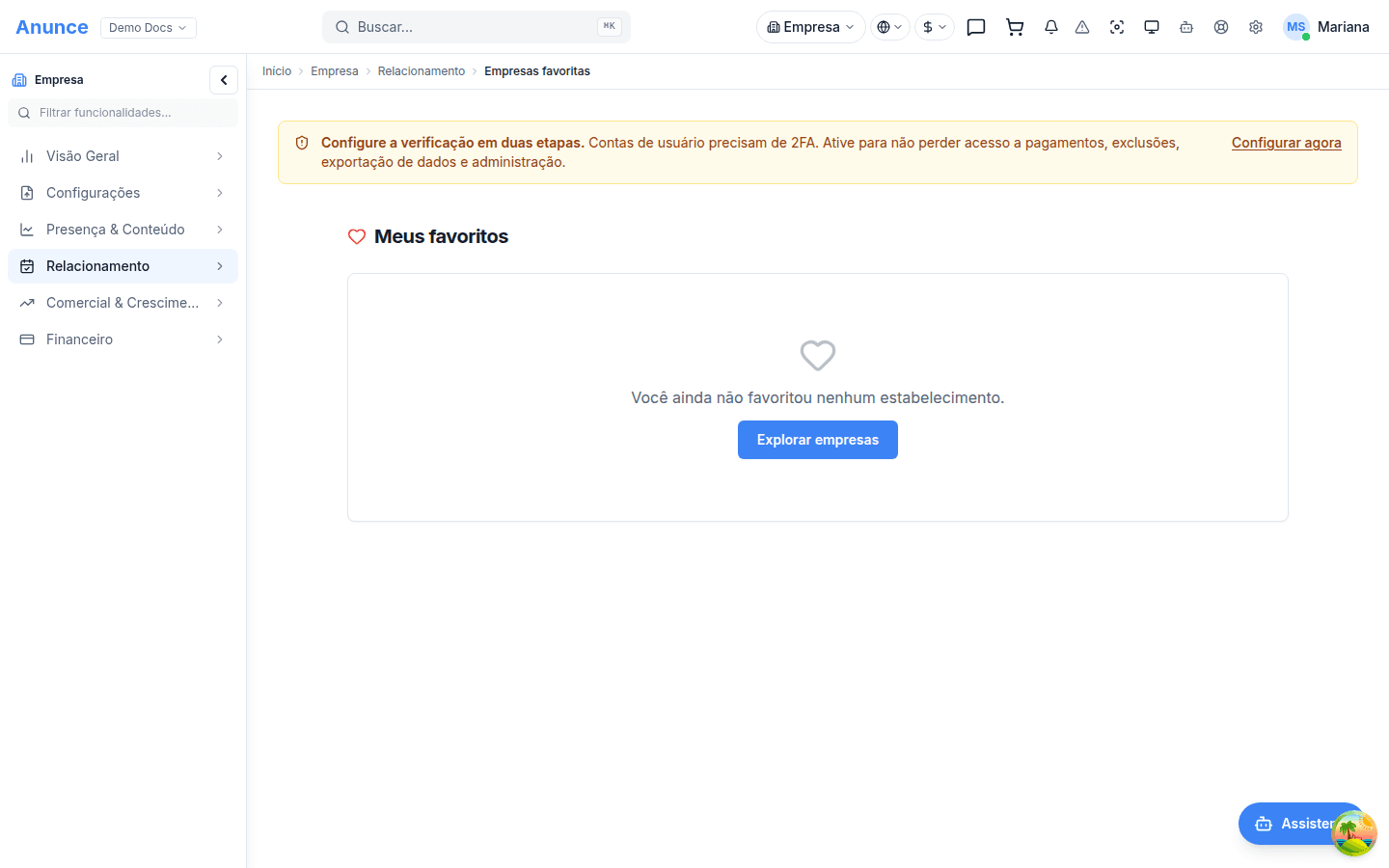
Task: Open the lifebuoy help icon
Action: (1221, 27)
